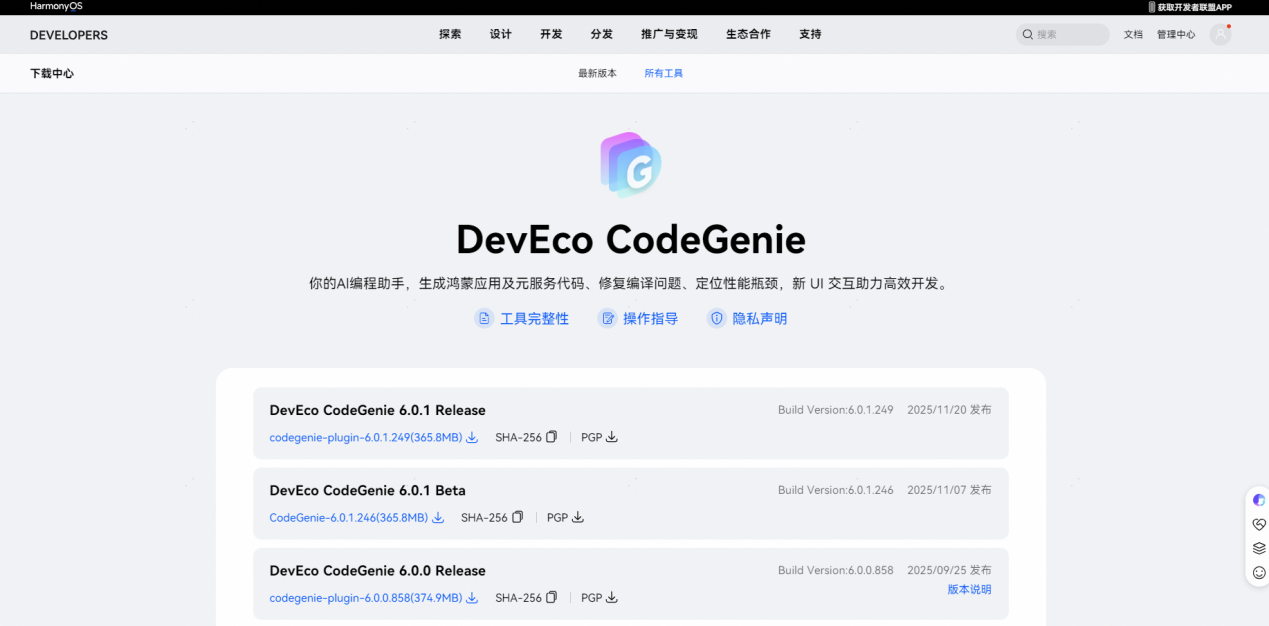The image size is (1269, 626).
Task: Click the search magnifier icon
Action: [x=1028, y=33]
